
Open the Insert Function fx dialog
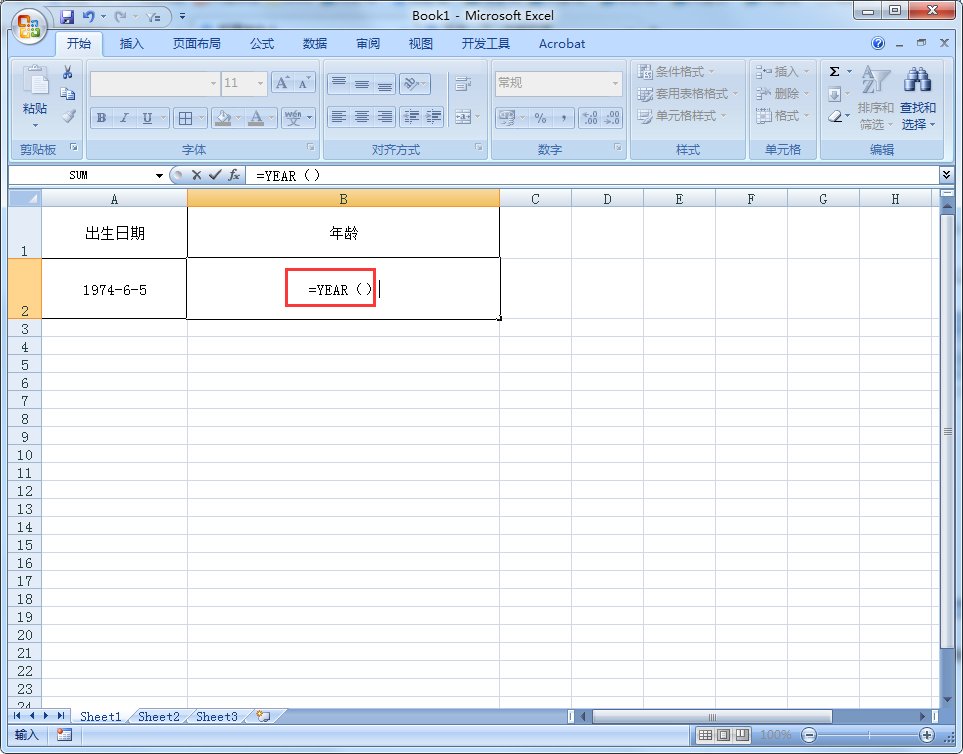pos(233,175)
